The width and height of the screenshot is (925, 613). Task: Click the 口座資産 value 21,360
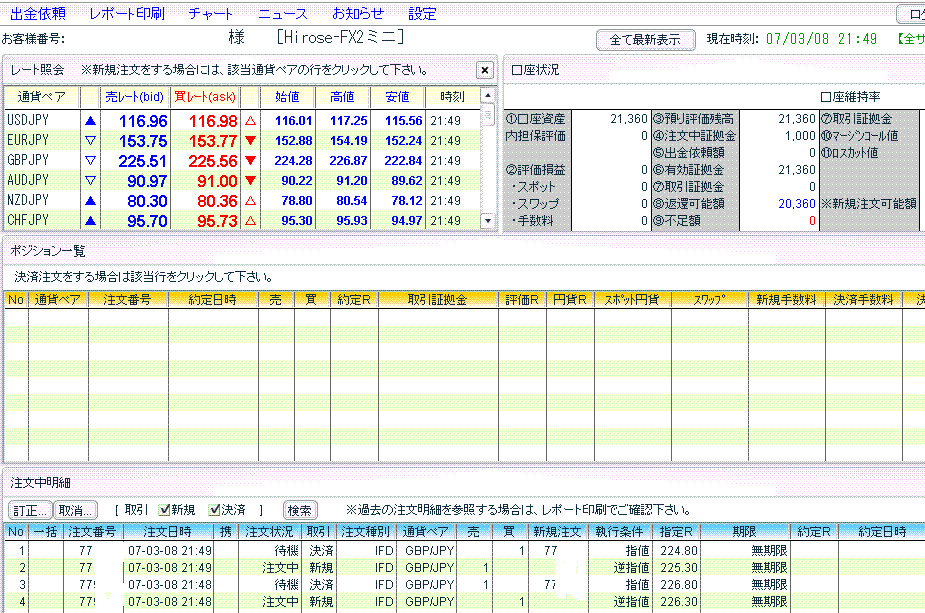coord(629,119)
